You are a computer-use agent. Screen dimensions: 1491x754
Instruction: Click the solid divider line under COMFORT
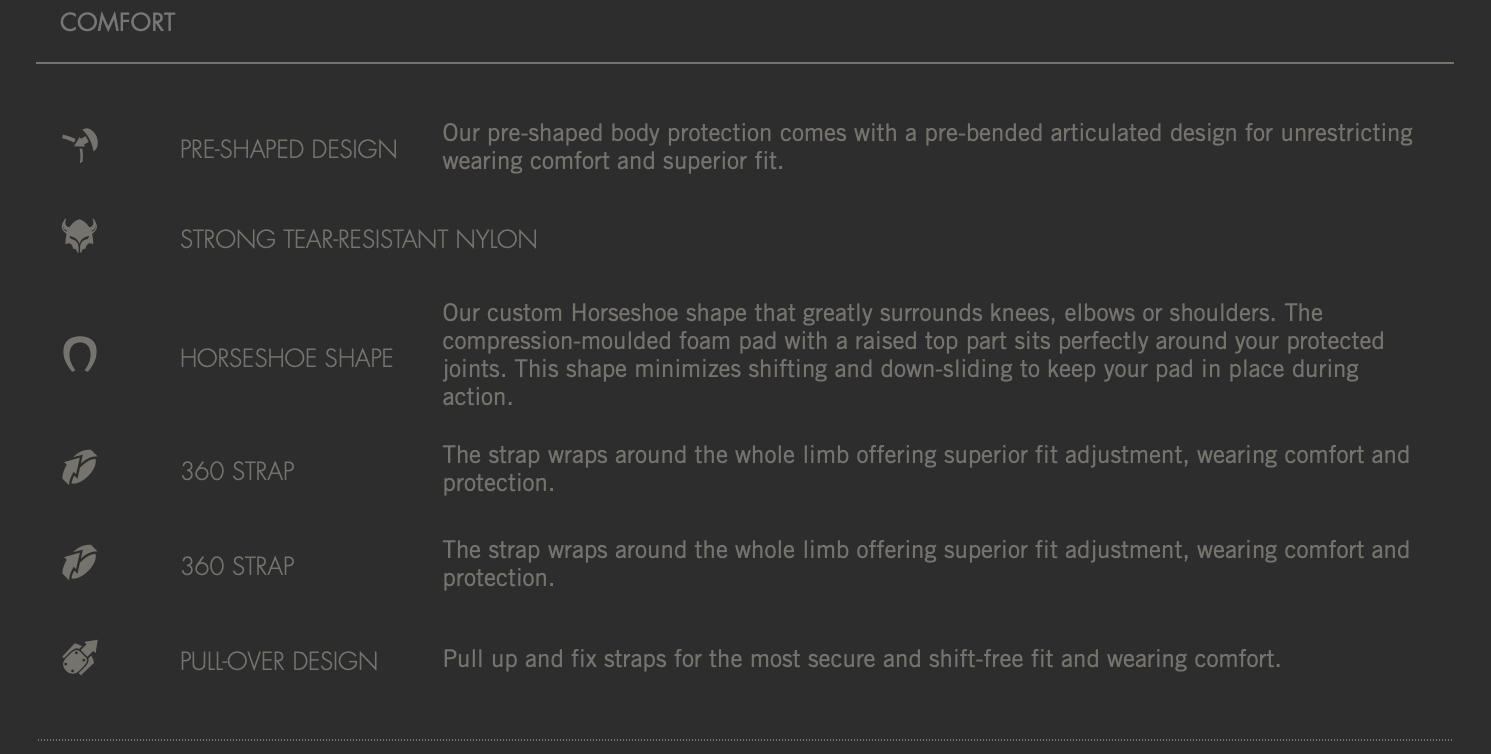click(745, 63)
